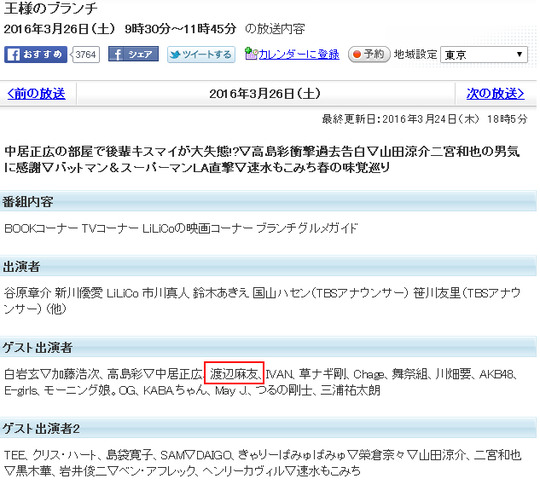Click the program title 王様のブランチ

[51, 8]
